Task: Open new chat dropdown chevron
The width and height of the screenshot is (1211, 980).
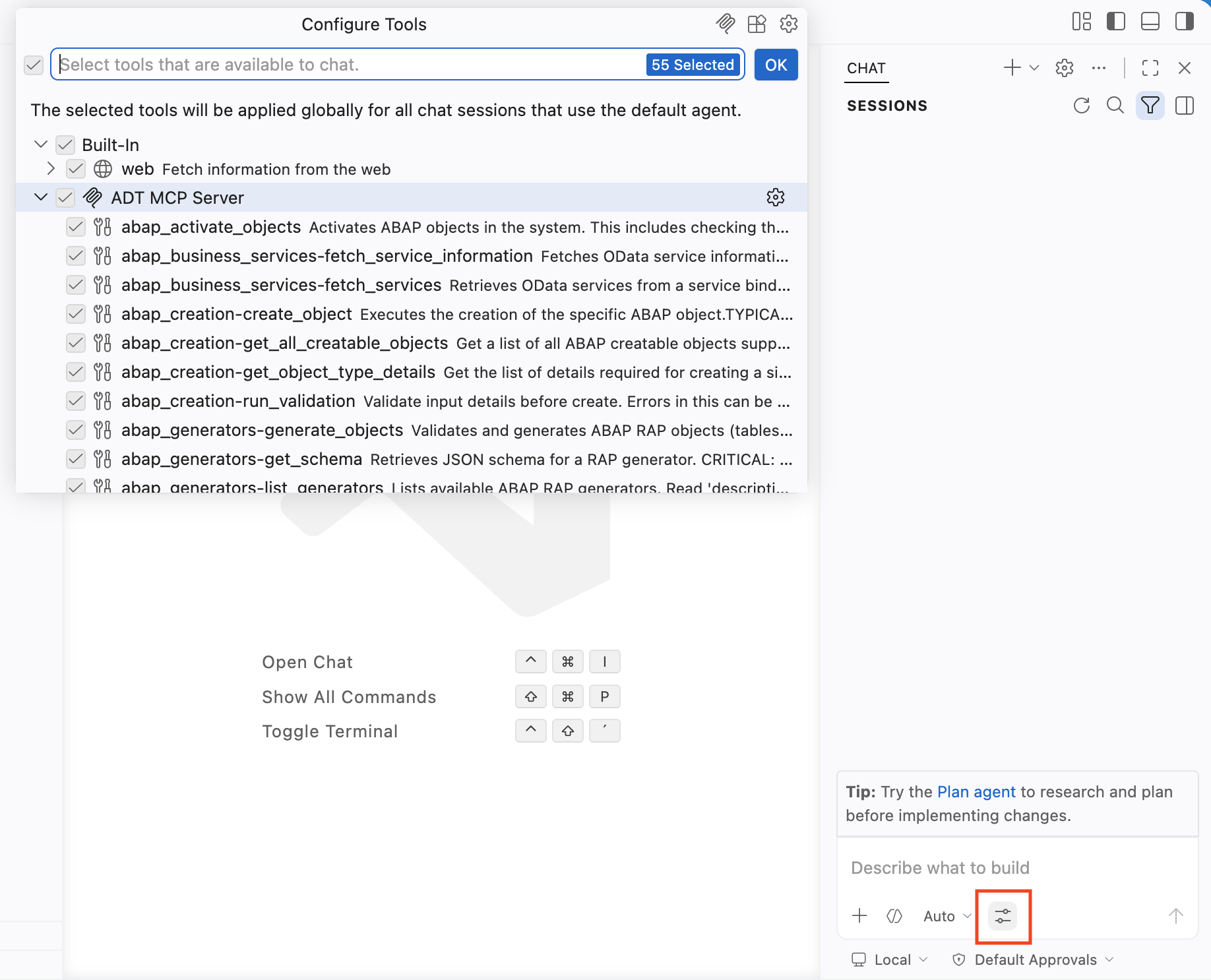Action: pos(1034,67)
